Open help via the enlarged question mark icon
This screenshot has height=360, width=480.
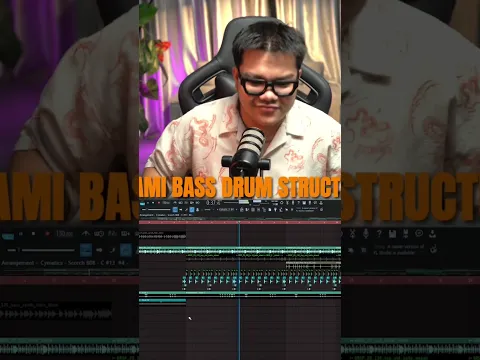(379, 234)
